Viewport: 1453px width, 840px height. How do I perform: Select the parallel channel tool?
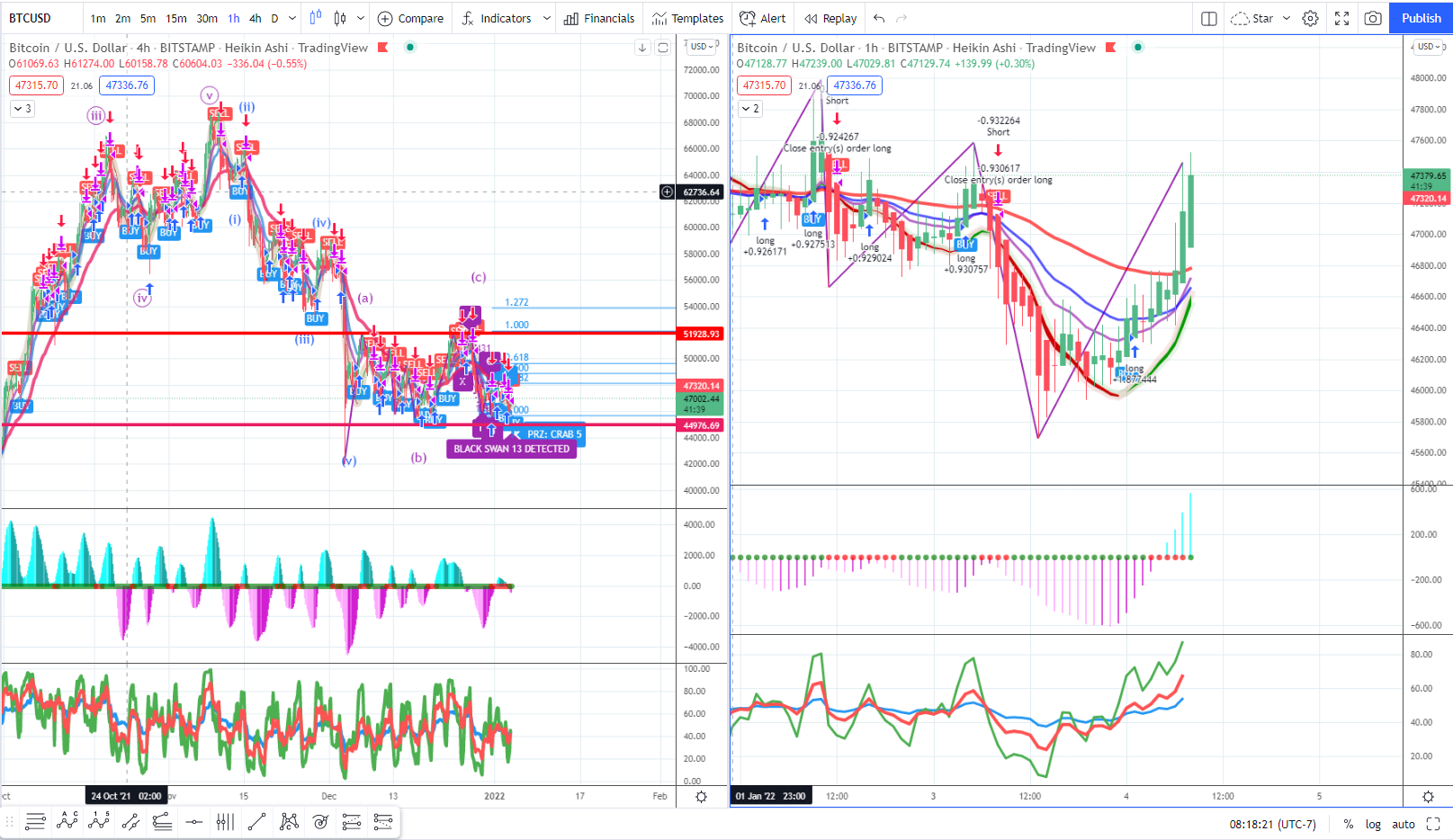(130, 821)
